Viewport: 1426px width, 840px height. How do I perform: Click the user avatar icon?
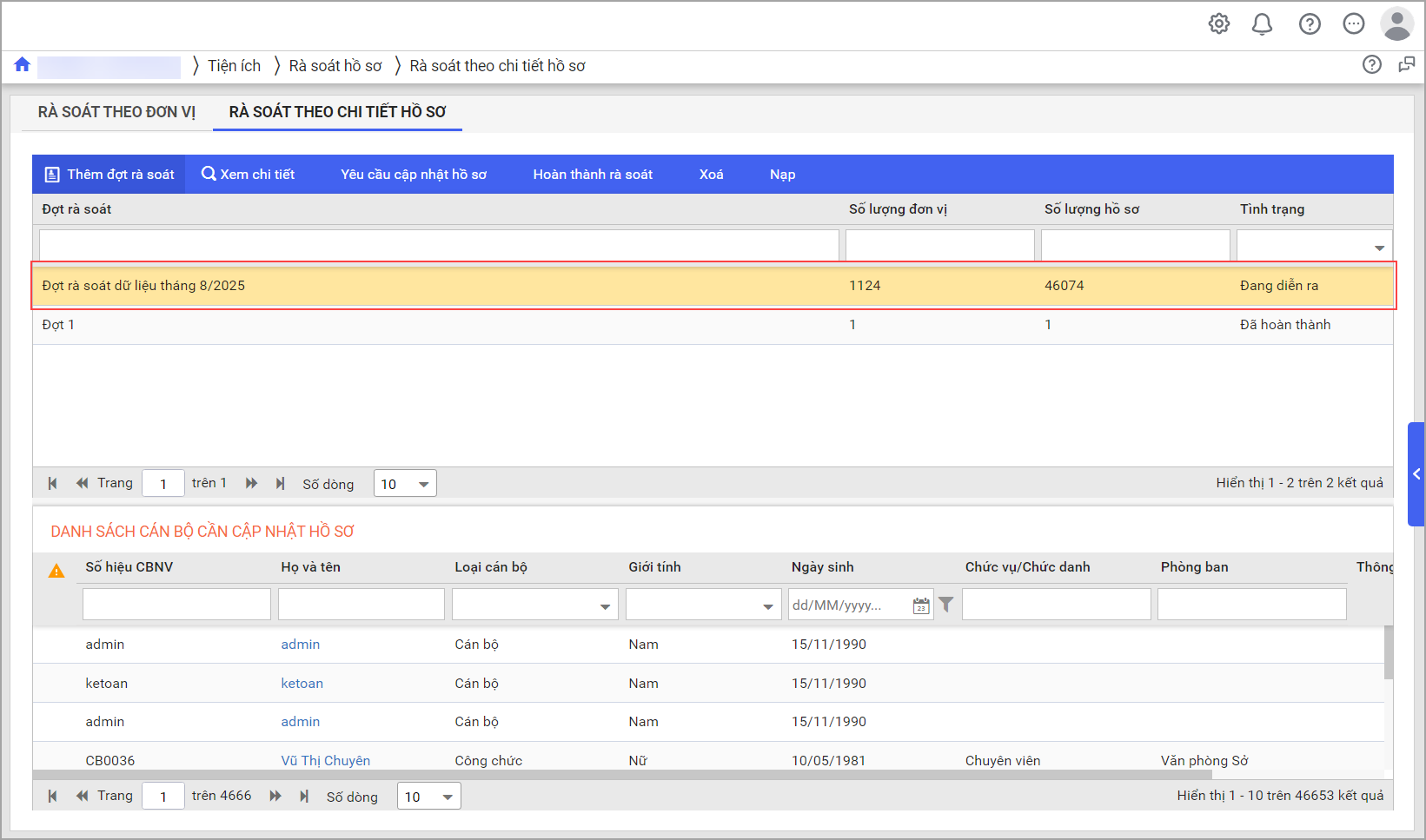(1396, 24)
